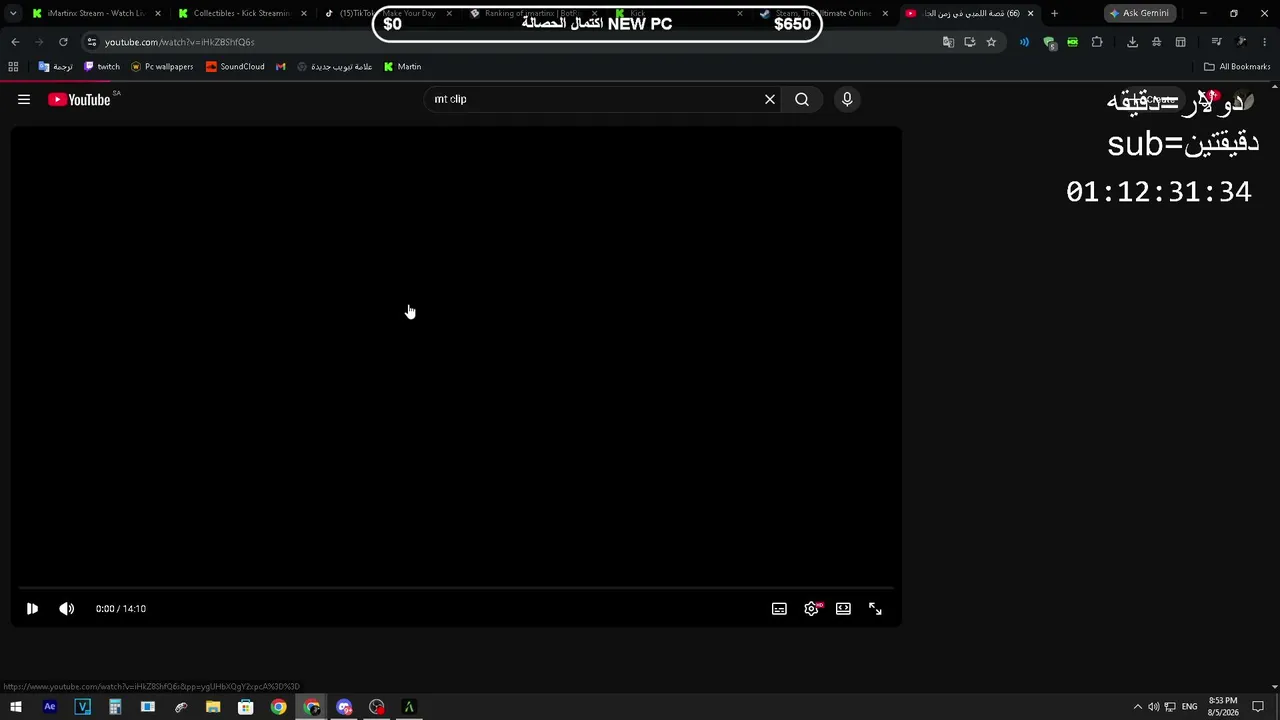Go back with the browser back arrow
Image resolution: width=1280 pixels, height=720 pixels.
(15, 42)
